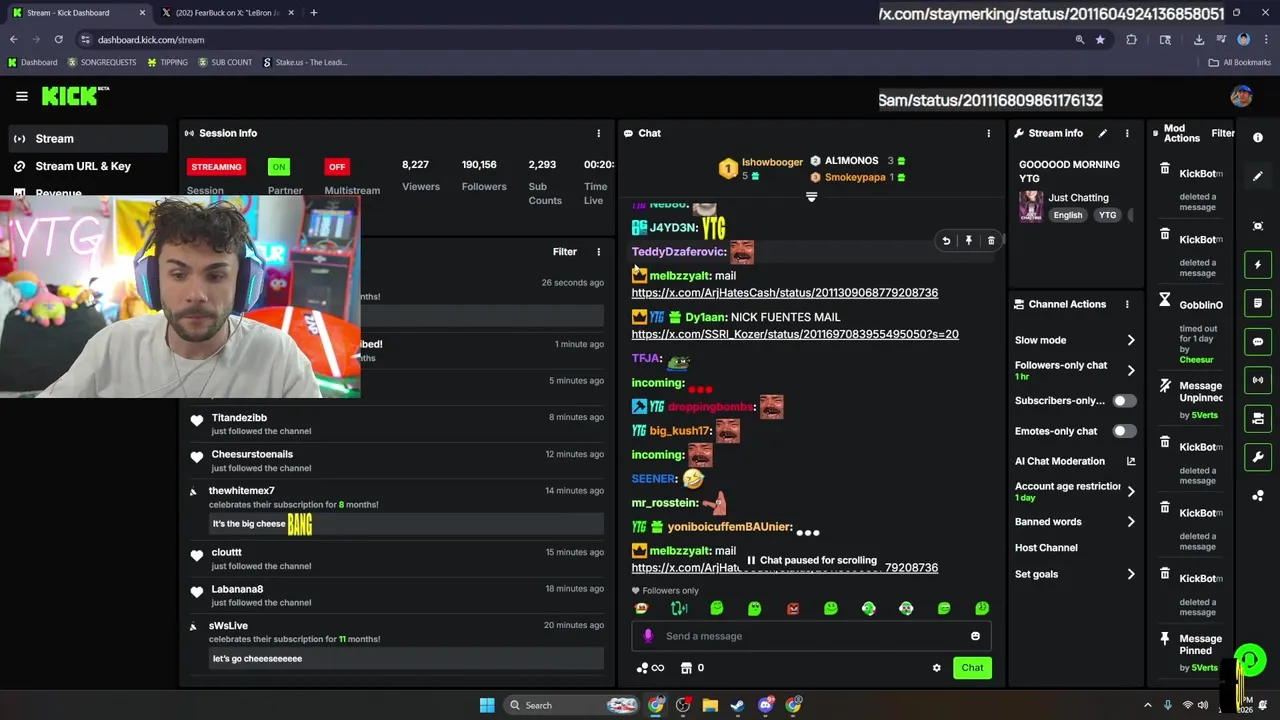
Task: Open Channel Actions three-dot menu
Action: pyautogui.click(x=1127, y=304)
